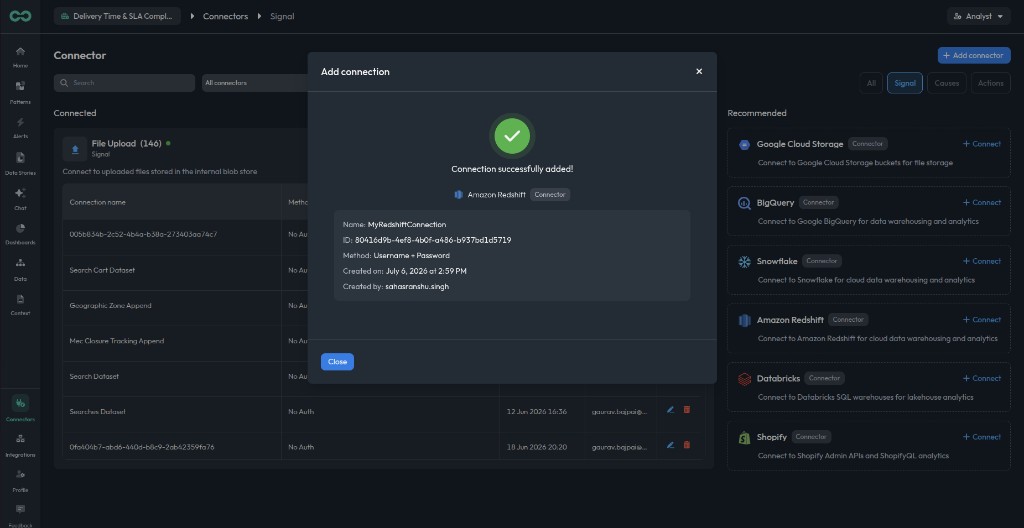Click Connectors in the breadcrumb
Viewport: 1024px width, 528px height.
[225, 16]
